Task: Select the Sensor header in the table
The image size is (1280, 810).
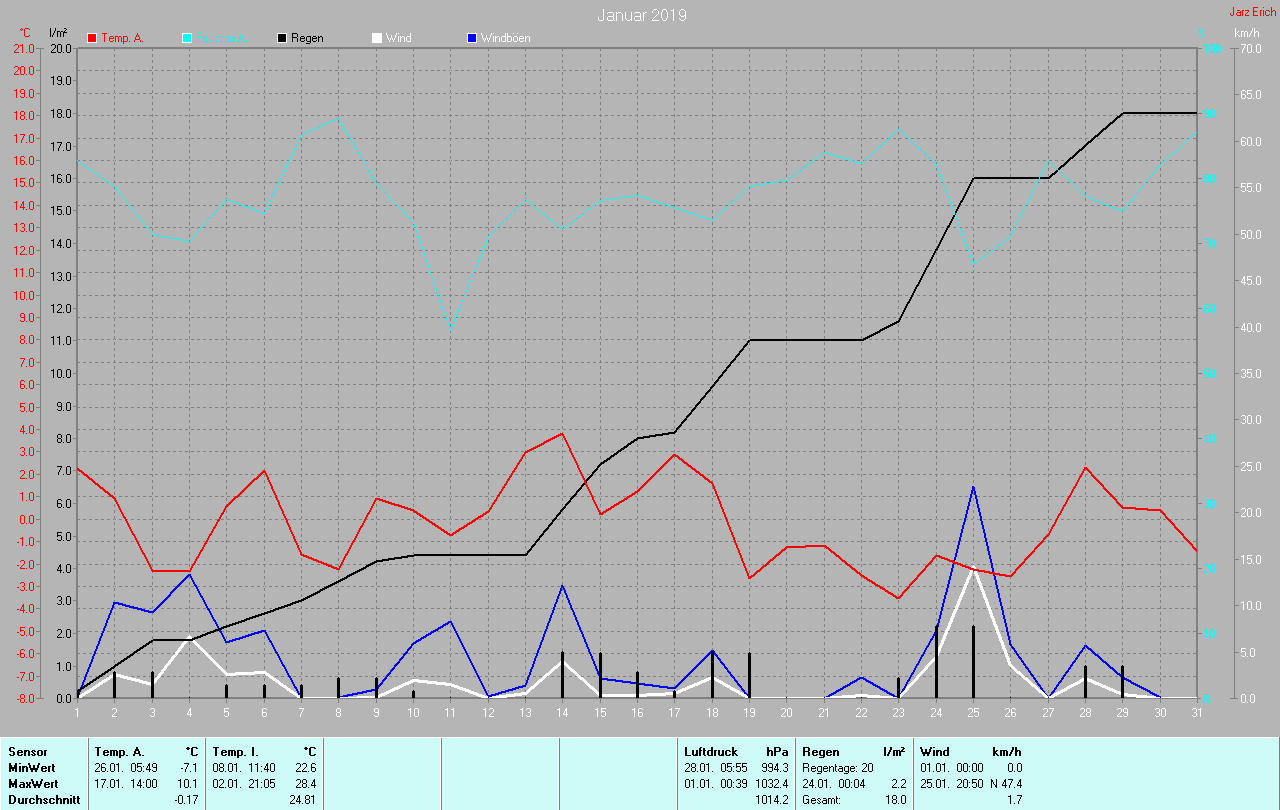Action: (28, 752)
